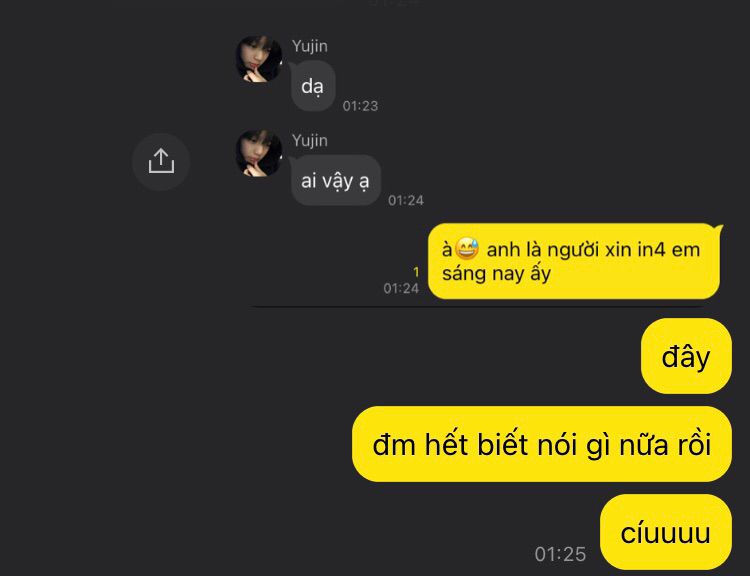Screen dimensions: 750x576
Task: Open Yujin's avatar next to 'dạ' message
Action: (259, 59)
